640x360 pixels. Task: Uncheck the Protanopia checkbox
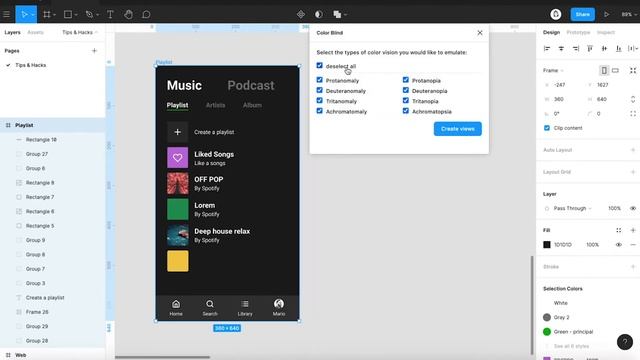point(405,80)
